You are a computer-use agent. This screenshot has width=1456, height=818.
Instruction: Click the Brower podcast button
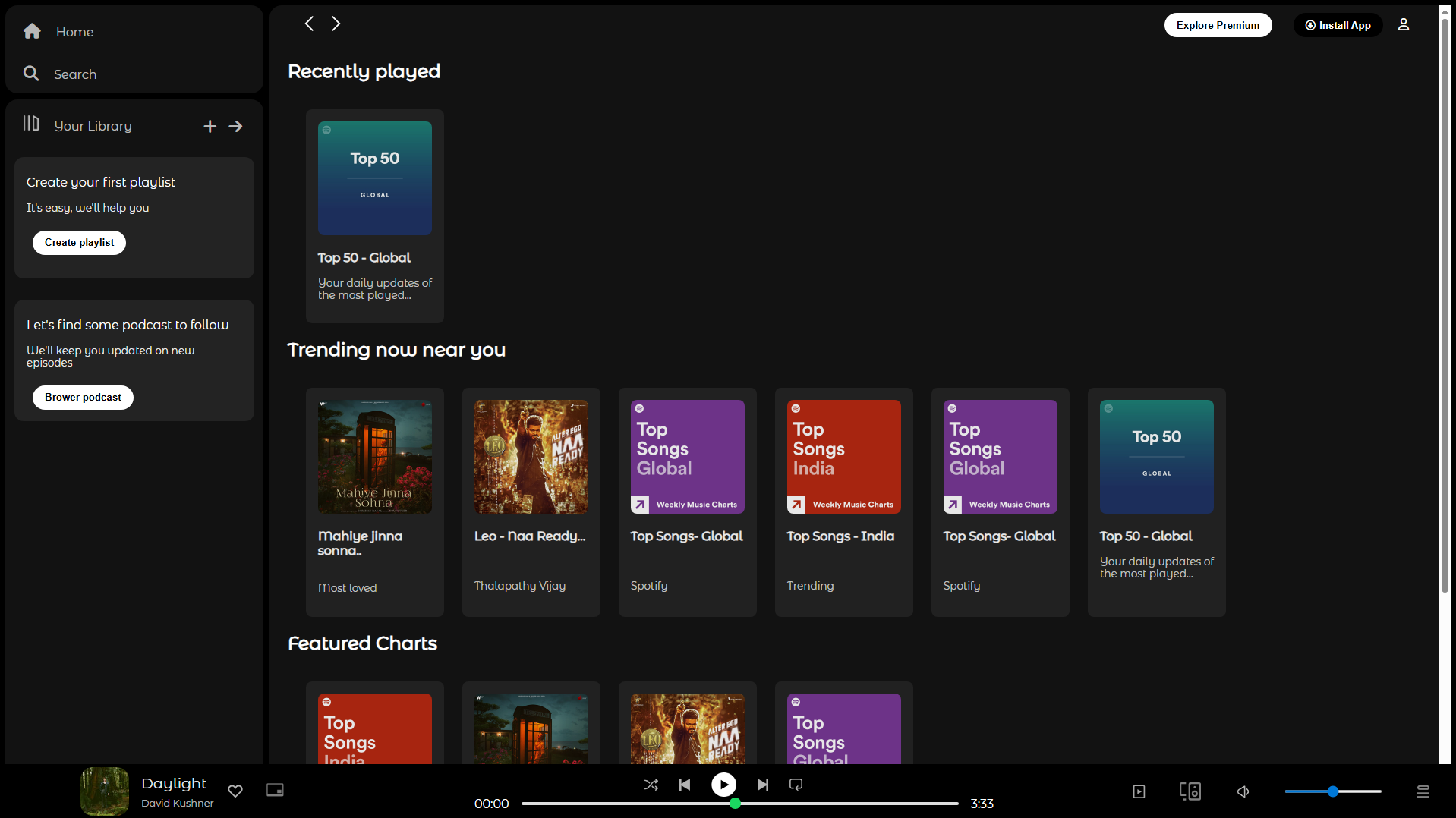[x=83, y=397]
